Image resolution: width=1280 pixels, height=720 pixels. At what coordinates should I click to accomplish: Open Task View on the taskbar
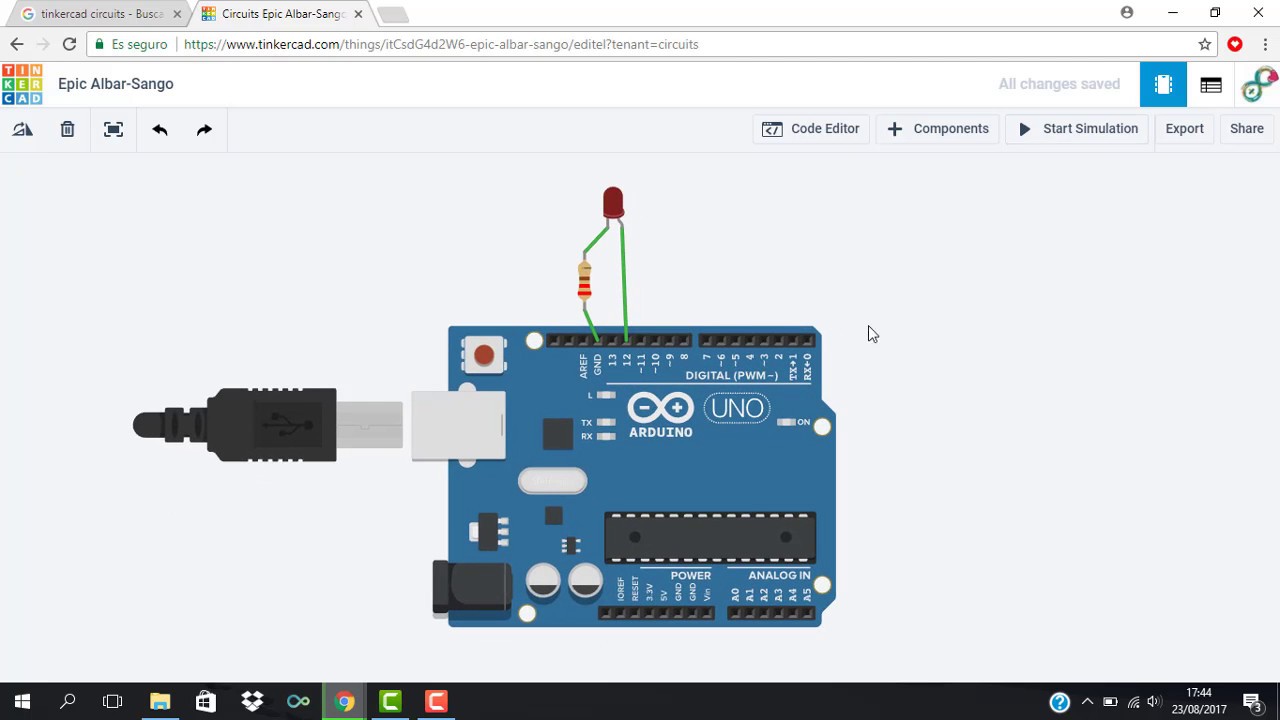(113, 702)
